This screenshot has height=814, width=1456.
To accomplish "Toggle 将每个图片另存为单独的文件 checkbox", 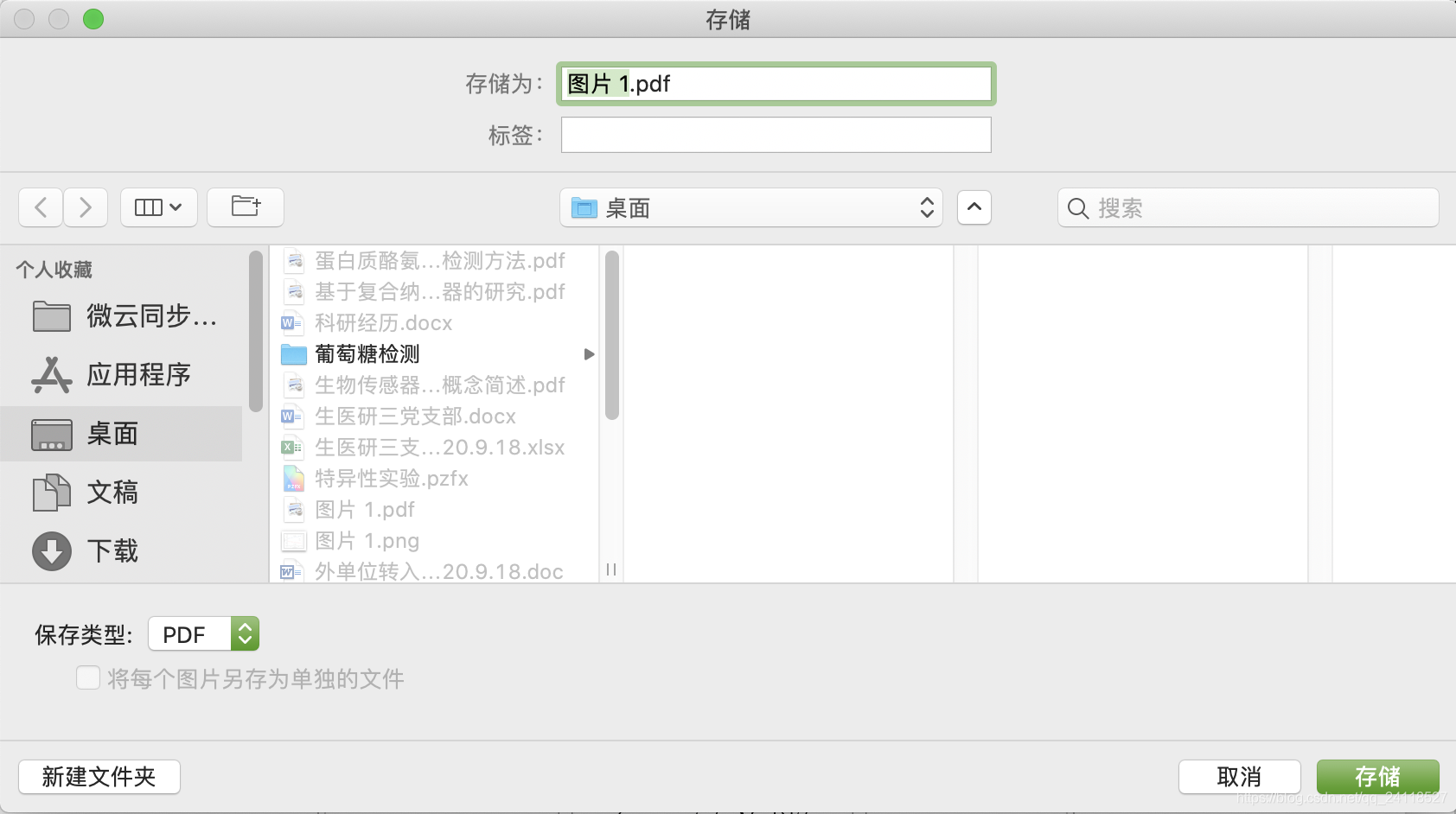I will click(x=88, y=677).
